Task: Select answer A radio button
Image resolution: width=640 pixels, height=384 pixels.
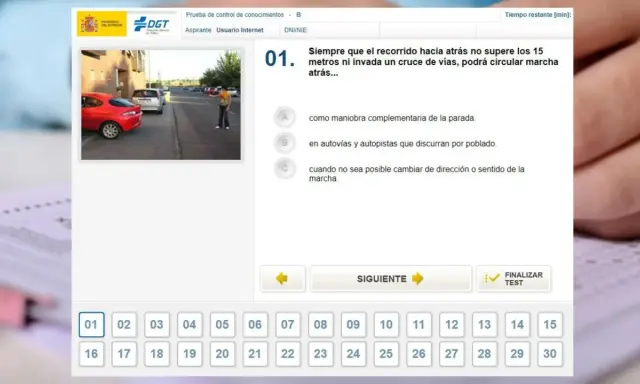Action: pyautogui.click(x=284, y=118)
